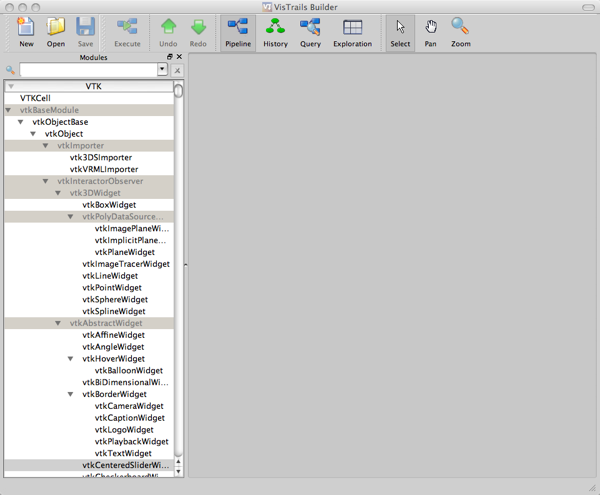Screen dimensions: 600x495
Task: Select vtkVRMLImporter module
Action: [x=104, y=169]
